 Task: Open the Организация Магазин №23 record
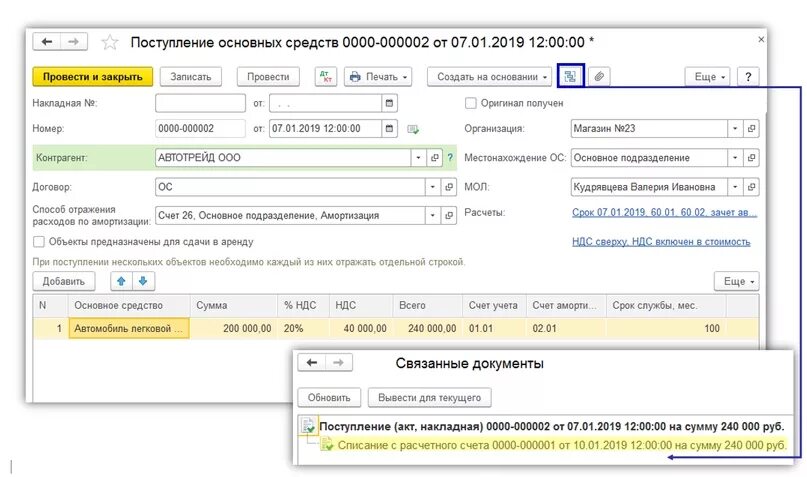point(751,129)
